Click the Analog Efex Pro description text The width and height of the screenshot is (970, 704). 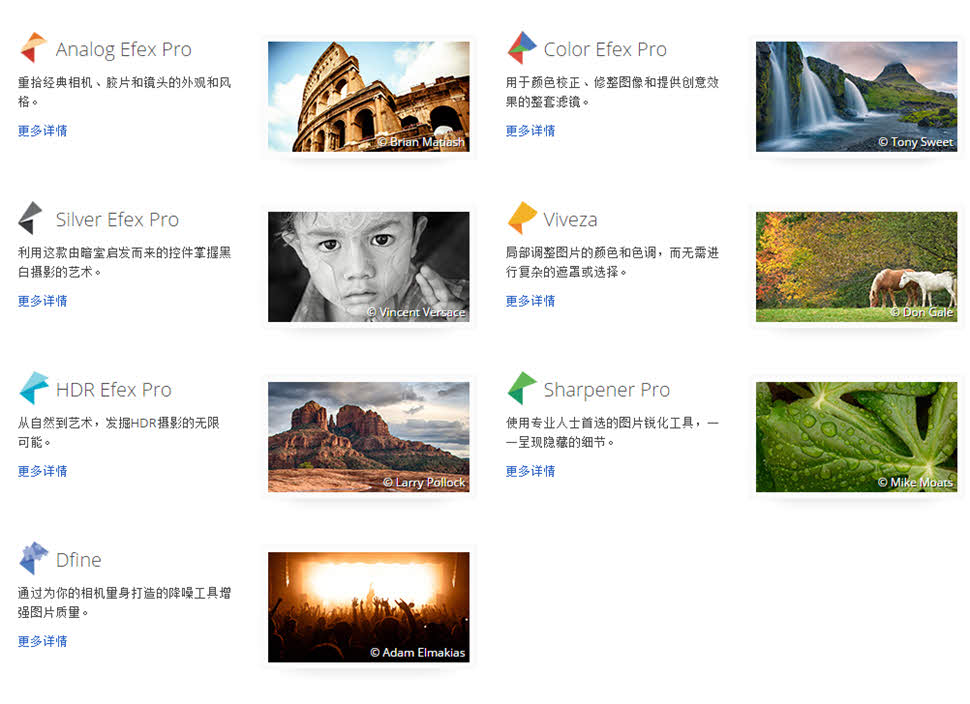coord(124,92)
